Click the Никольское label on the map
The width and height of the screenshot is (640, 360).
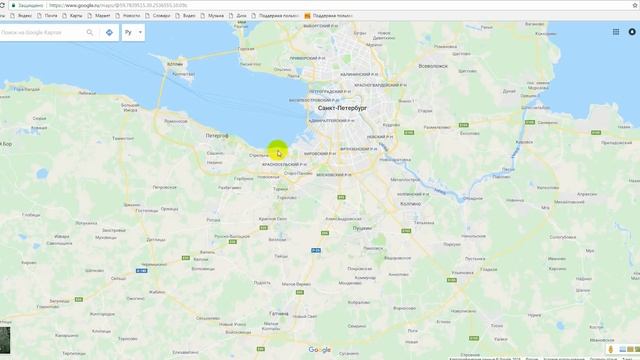473,236
